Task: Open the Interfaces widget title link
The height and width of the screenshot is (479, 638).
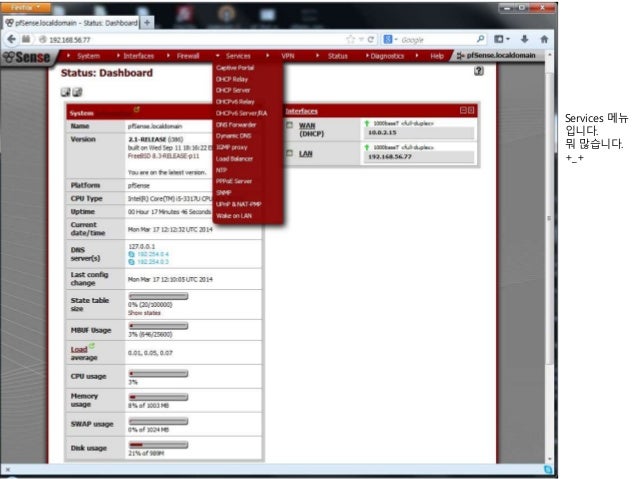Action: click(302, 111)
